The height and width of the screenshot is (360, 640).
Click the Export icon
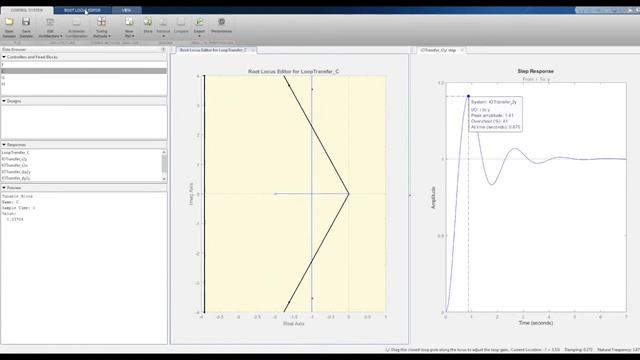tap(199, 22)
